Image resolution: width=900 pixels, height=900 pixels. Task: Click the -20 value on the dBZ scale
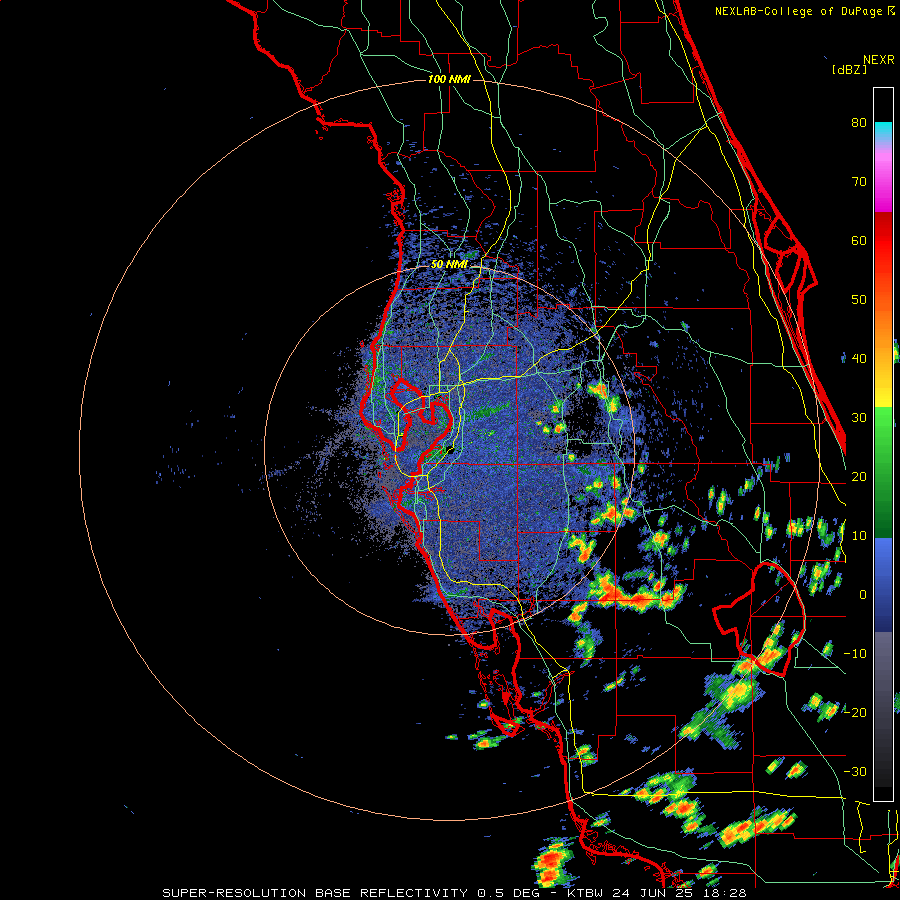tap(855, 713)
